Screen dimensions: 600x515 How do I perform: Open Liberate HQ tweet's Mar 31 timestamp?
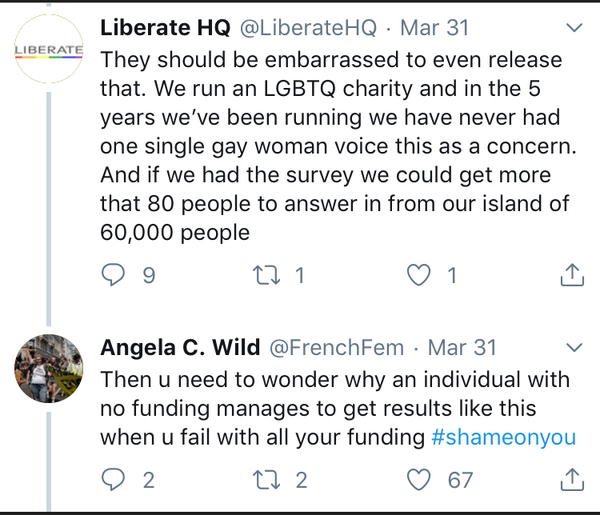pyautogui.click(x=444, y=26)
